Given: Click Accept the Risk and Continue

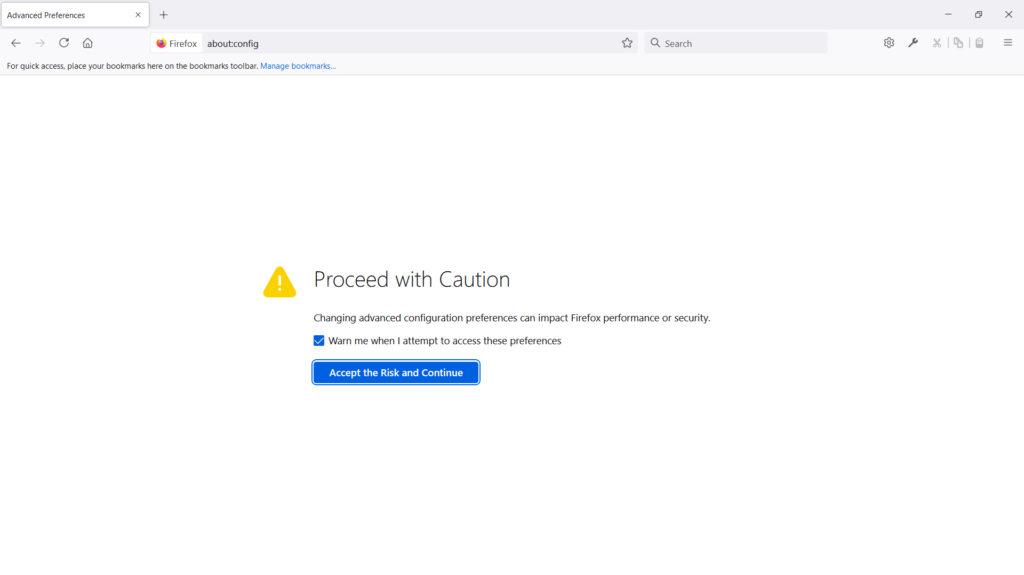Looking at the screenshot, I should tap(396, 373).
